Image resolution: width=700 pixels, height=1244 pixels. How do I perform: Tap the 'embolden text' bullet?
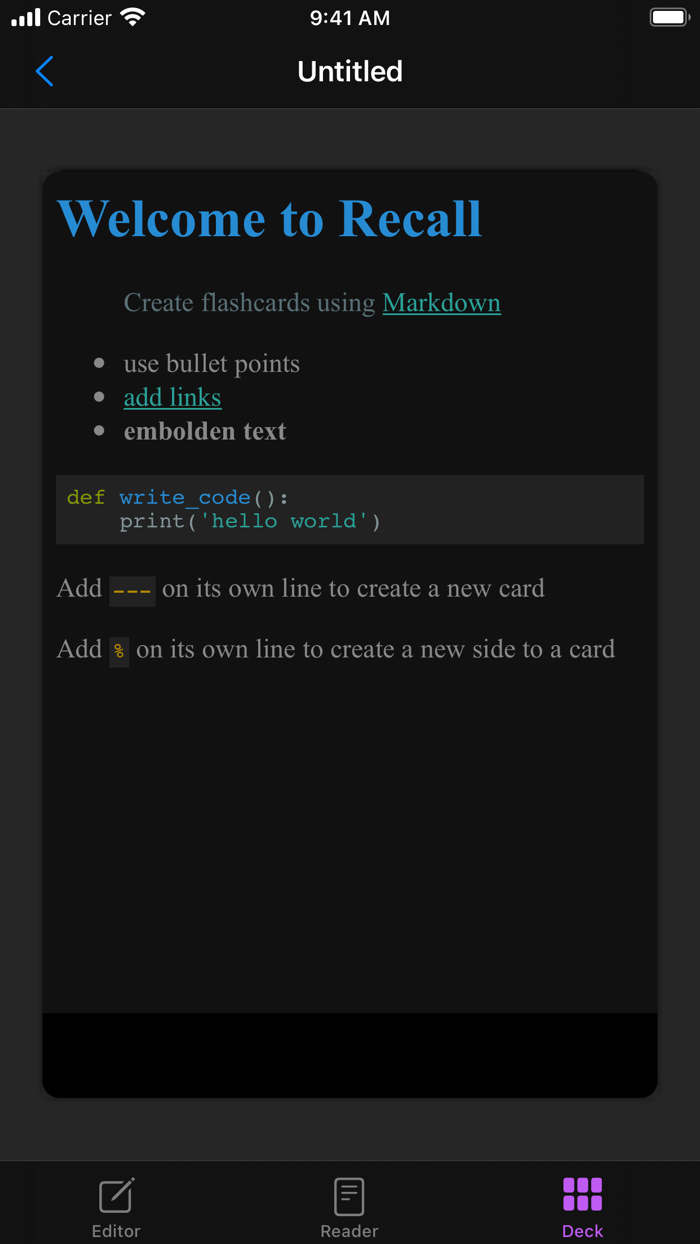(x=204, y=431)
